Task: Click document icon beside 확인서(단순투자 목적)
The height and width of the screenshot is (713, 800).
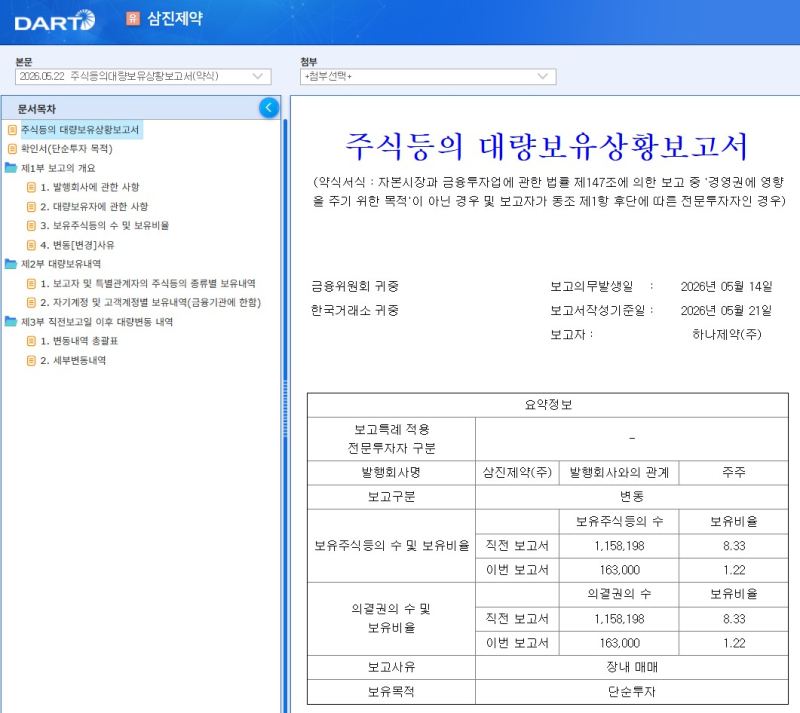Action: pos(12,149)
